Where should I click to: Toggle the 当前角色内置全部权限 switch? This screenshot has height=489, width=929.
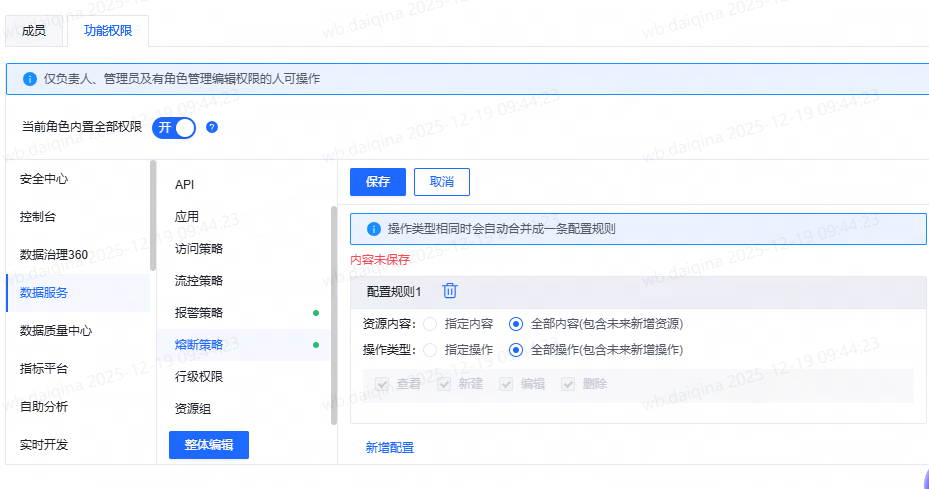[x=174, y=127]
